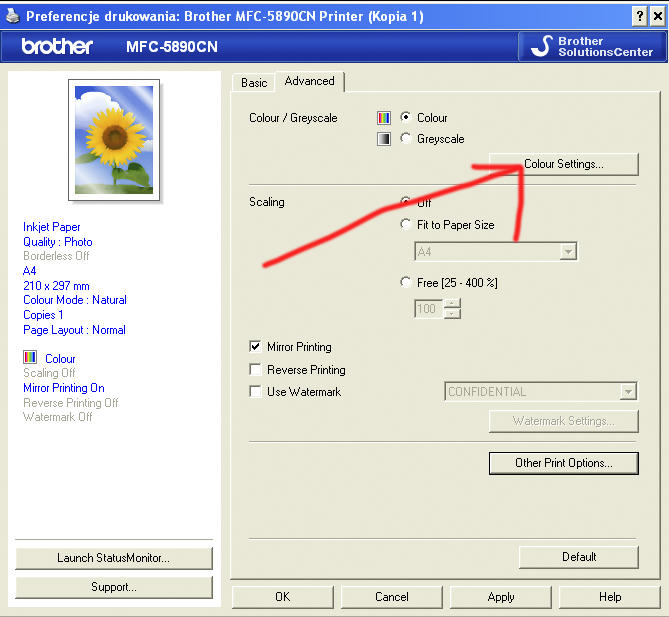Screen dimensions: 669x617
Task: Select Fit to Paper Size option
Action: pyautogui.click(x=406, y=224)
